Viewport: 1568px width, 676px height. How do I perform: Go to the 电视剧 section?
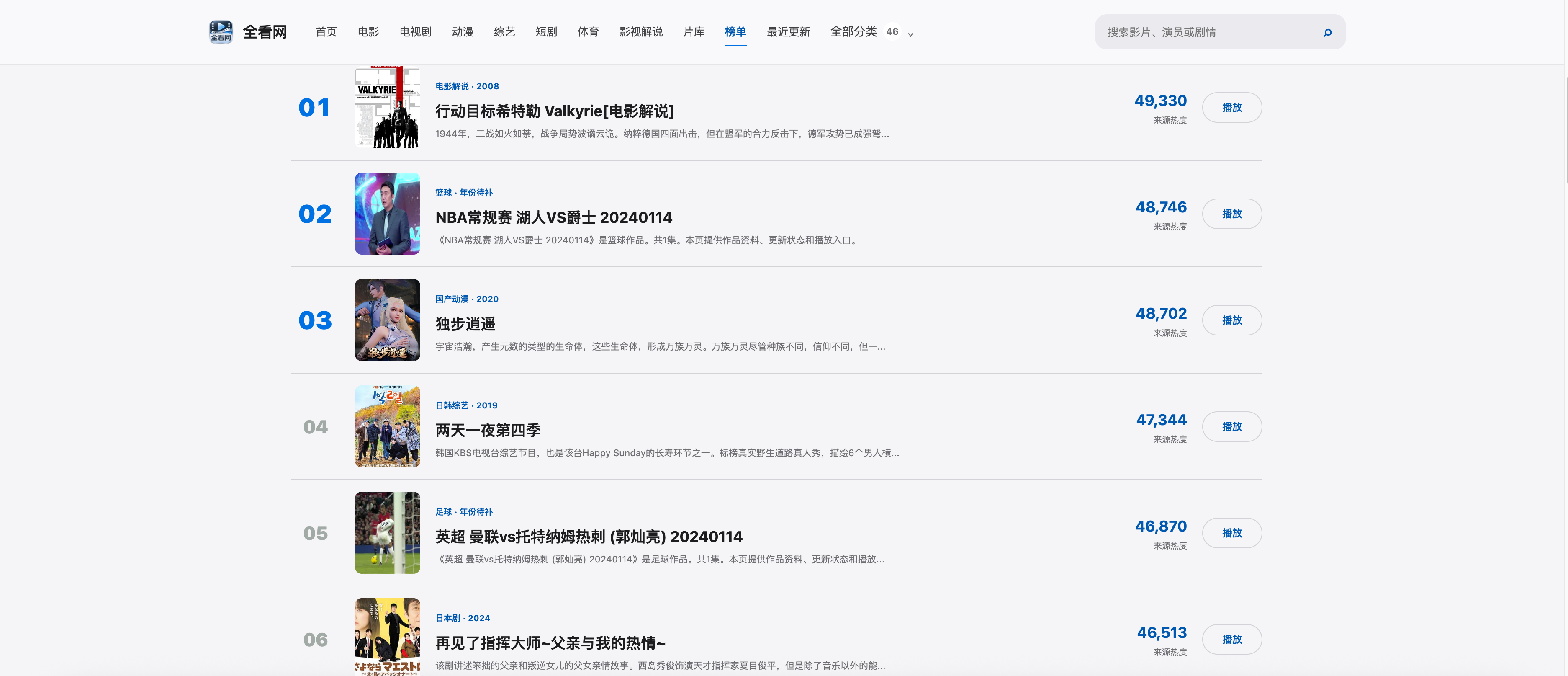(x=416, y=32)
